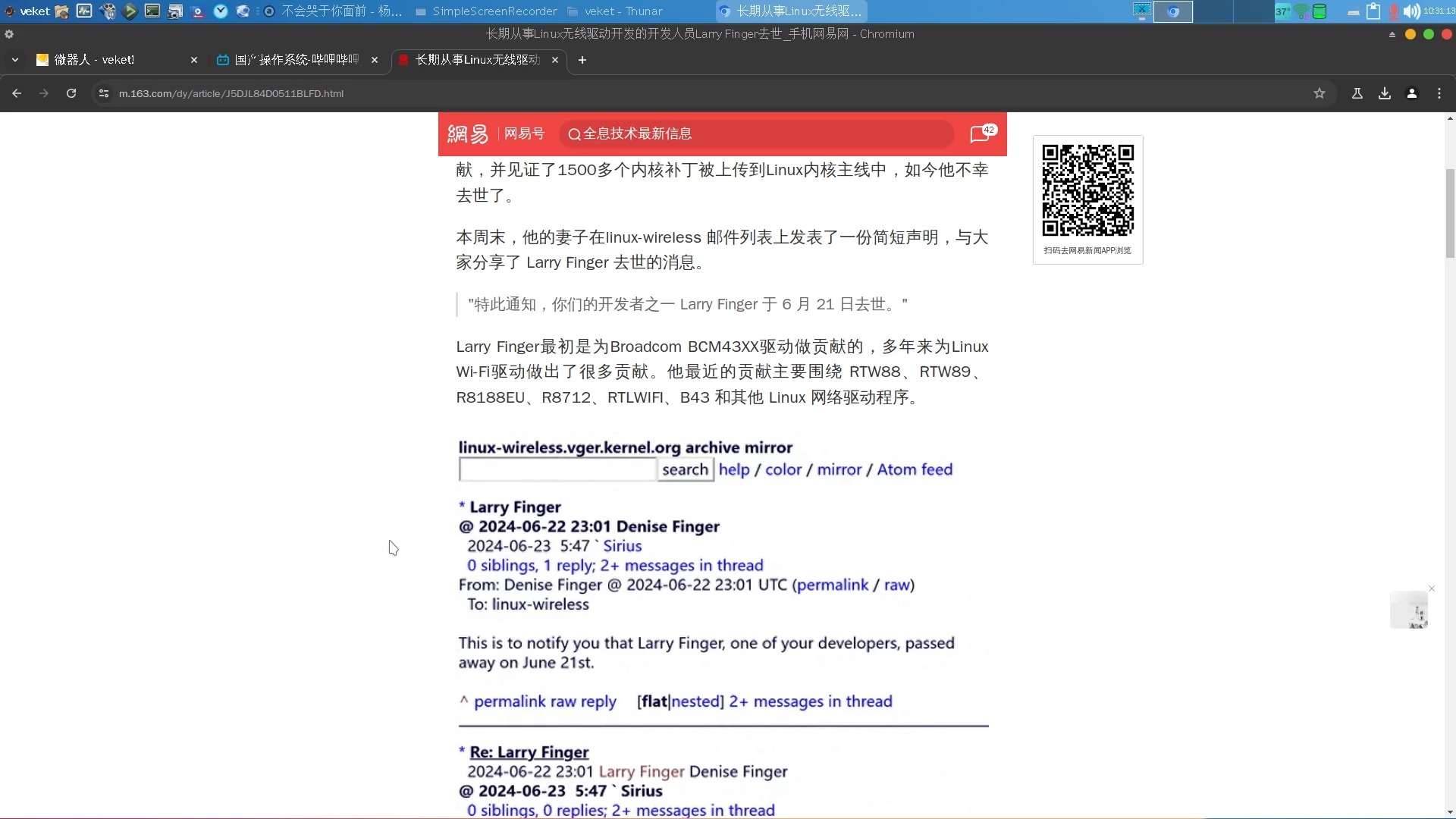Click the window settings gear in title bar
The width and height of the screenshot is (1456, 819).
pyautogui.click(x=9, y=34)
